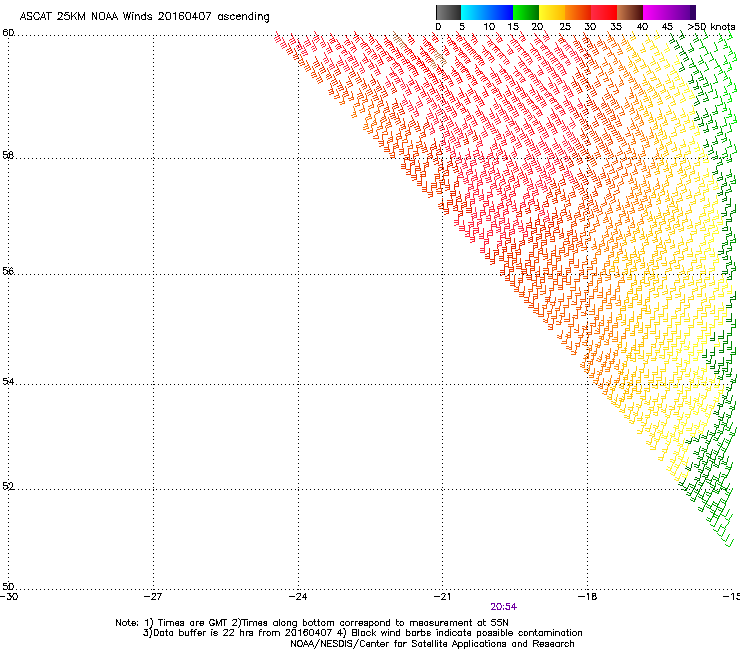Viewport: 740px width, 650px height.
Task: Click the 'Times are GMT' note line
Action: pos(312,623)
